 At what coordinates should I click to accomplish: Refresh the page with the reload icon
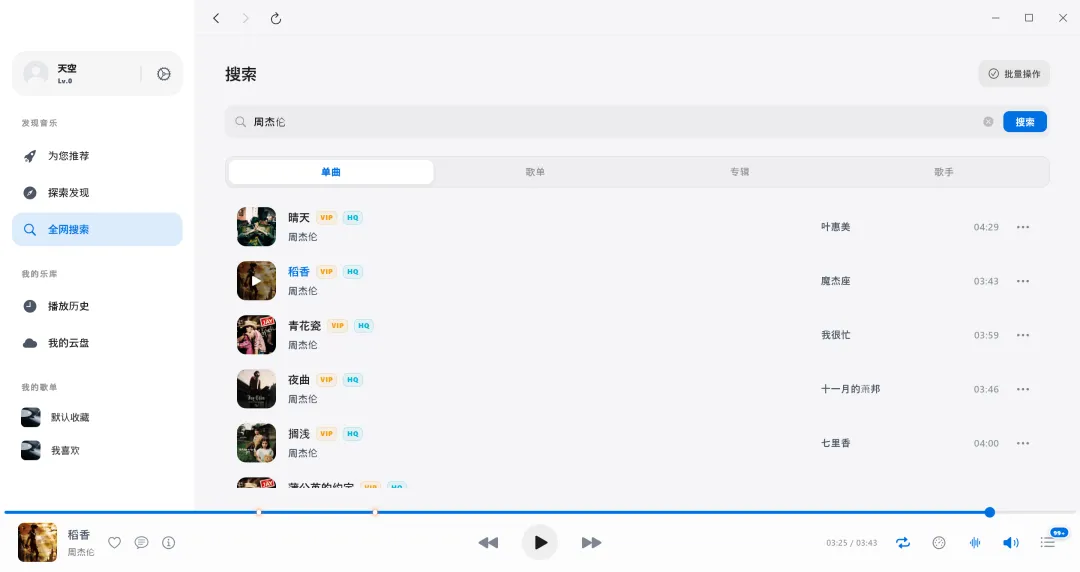coord(276,19)
